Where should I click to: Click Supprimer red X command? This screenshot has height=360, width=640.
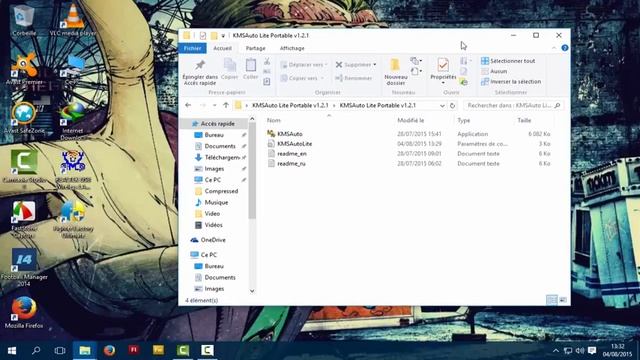[353, 64]
